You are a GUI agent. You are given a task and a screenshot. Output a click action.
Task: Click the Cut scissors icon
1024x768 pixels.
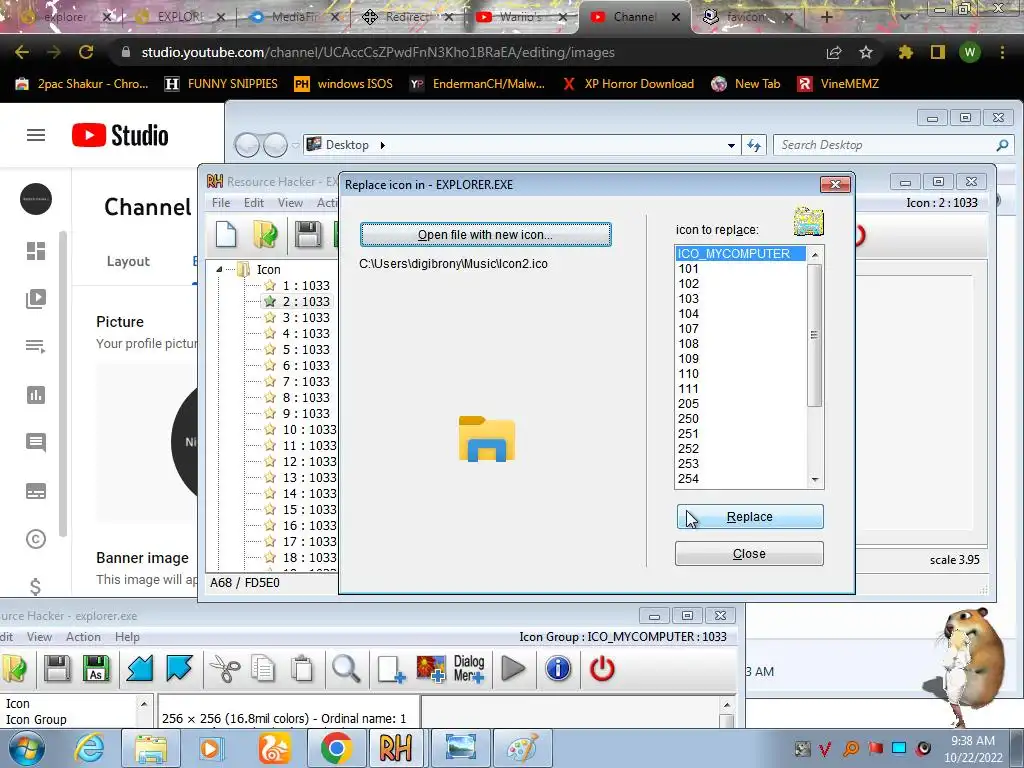pos(225,669)
